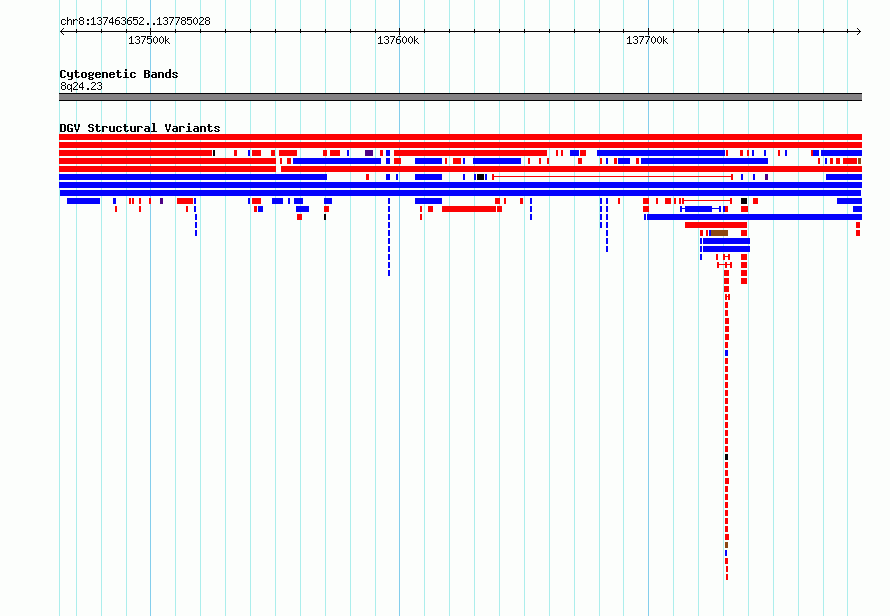Select the thin red line variant spanning 137700k
The image size is (890, 616).
pyautogui.click(x=613, y=177)
